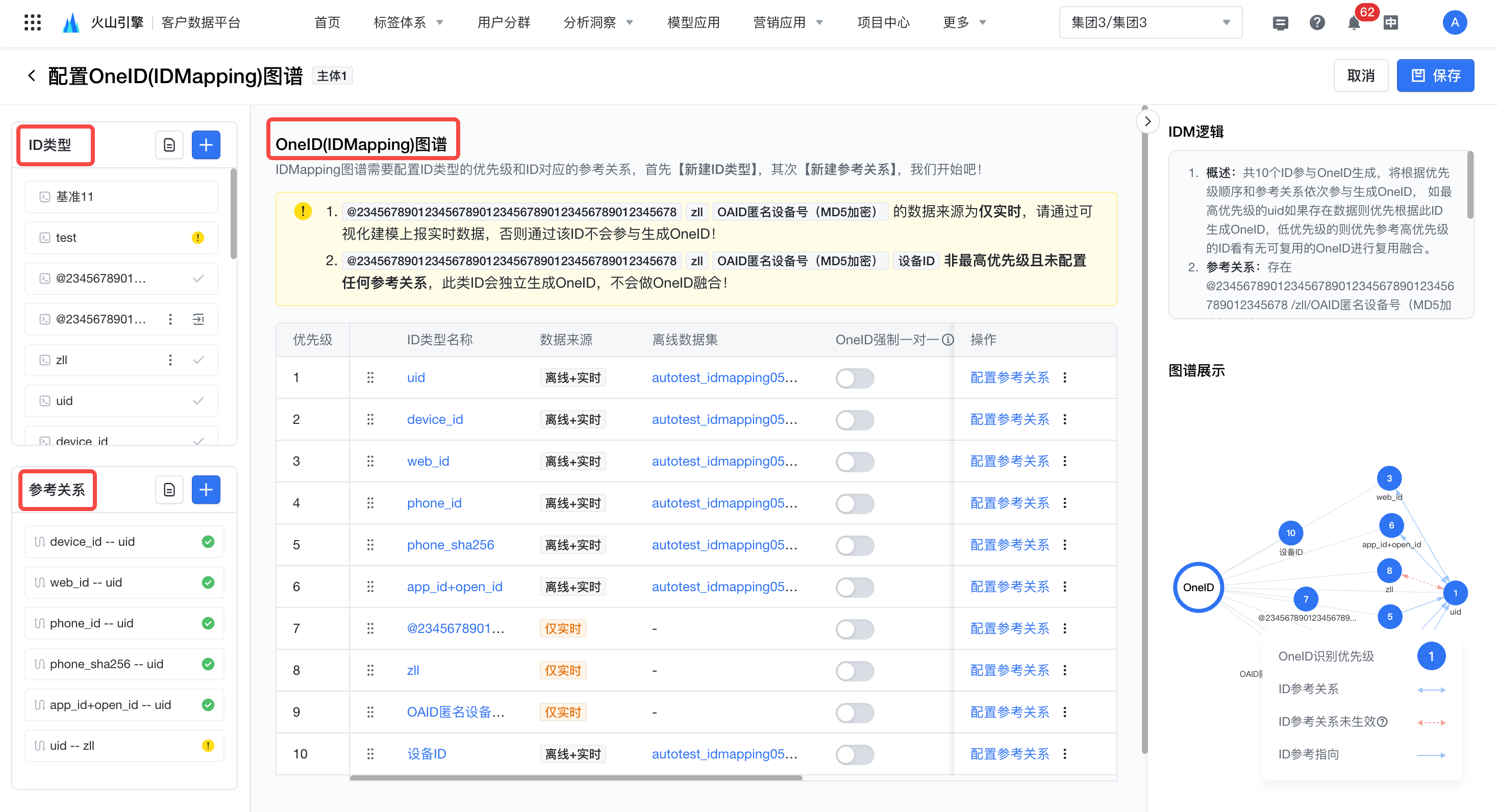Expand the 标签体系 dropdown menu
The image size is (1498, 812).
[408, 22]
